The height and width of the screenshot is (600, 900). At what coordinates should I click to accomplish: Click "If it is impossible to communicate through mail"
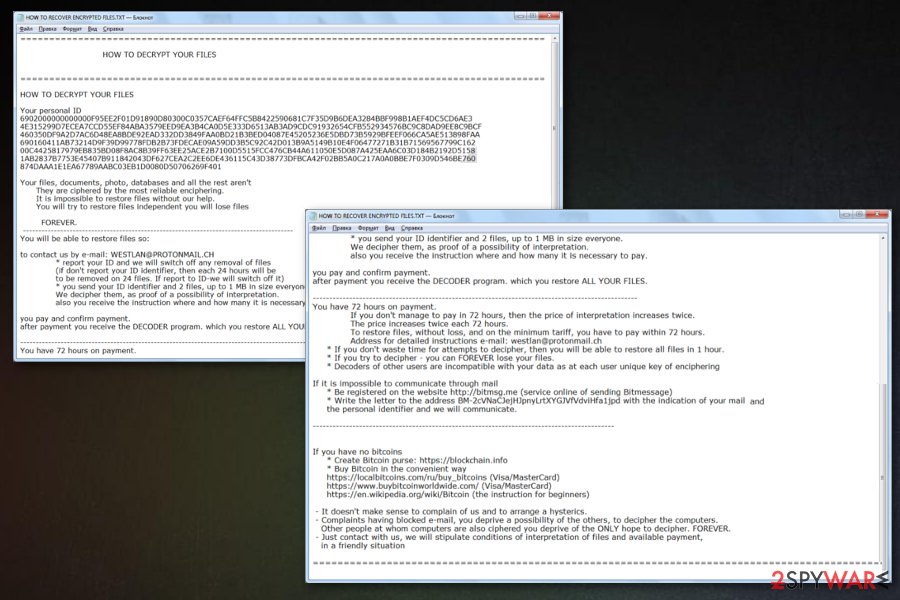pyautogui.click(x=405, y=384)
